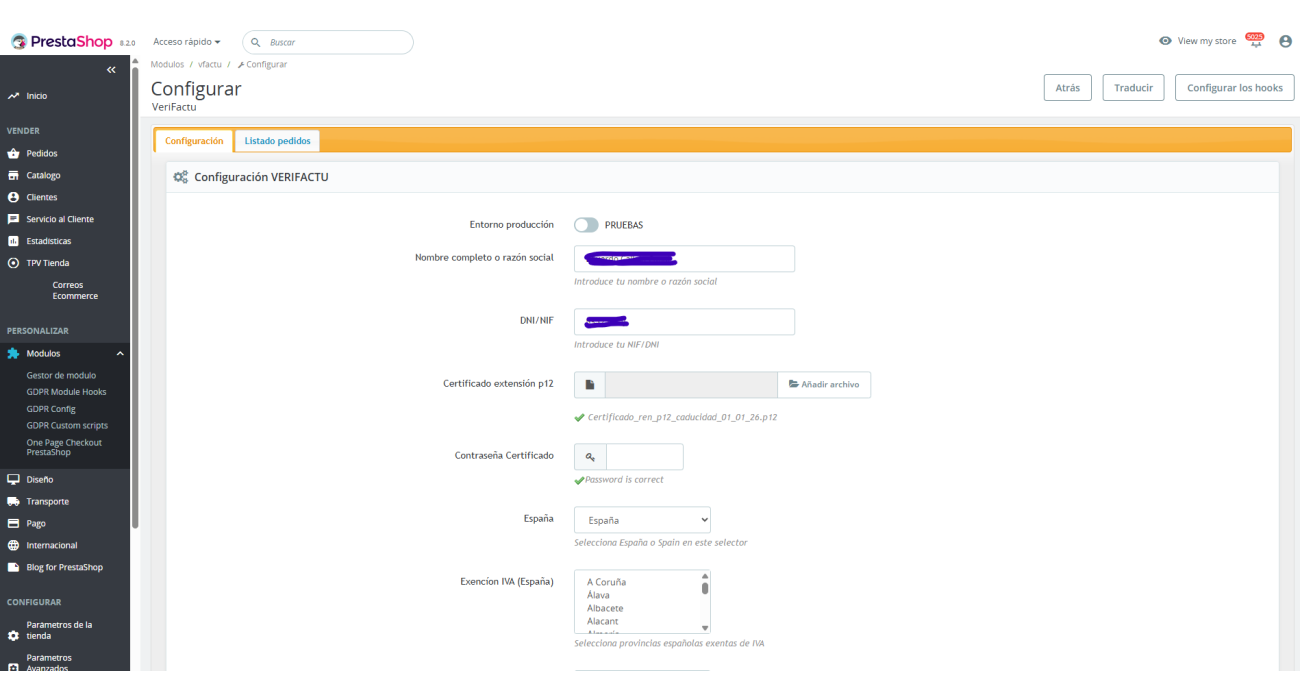Click the Internacional globe icon
The image size is (1300, 700).
click(13, 546)
